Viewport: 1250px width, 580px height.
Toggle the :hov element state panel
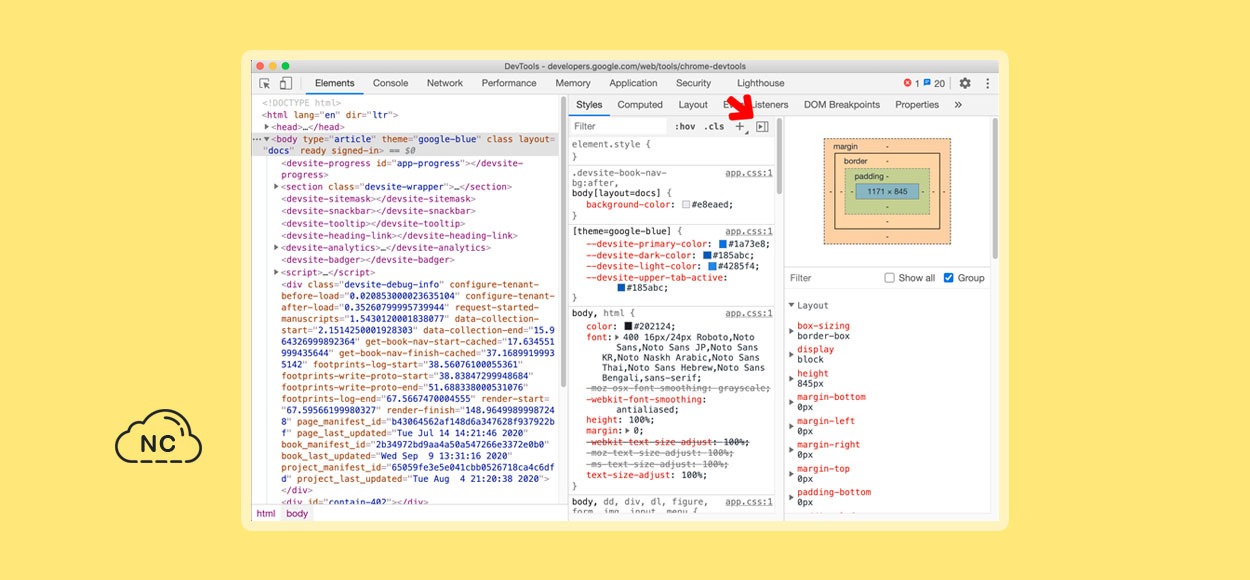[x=685, y=127]
